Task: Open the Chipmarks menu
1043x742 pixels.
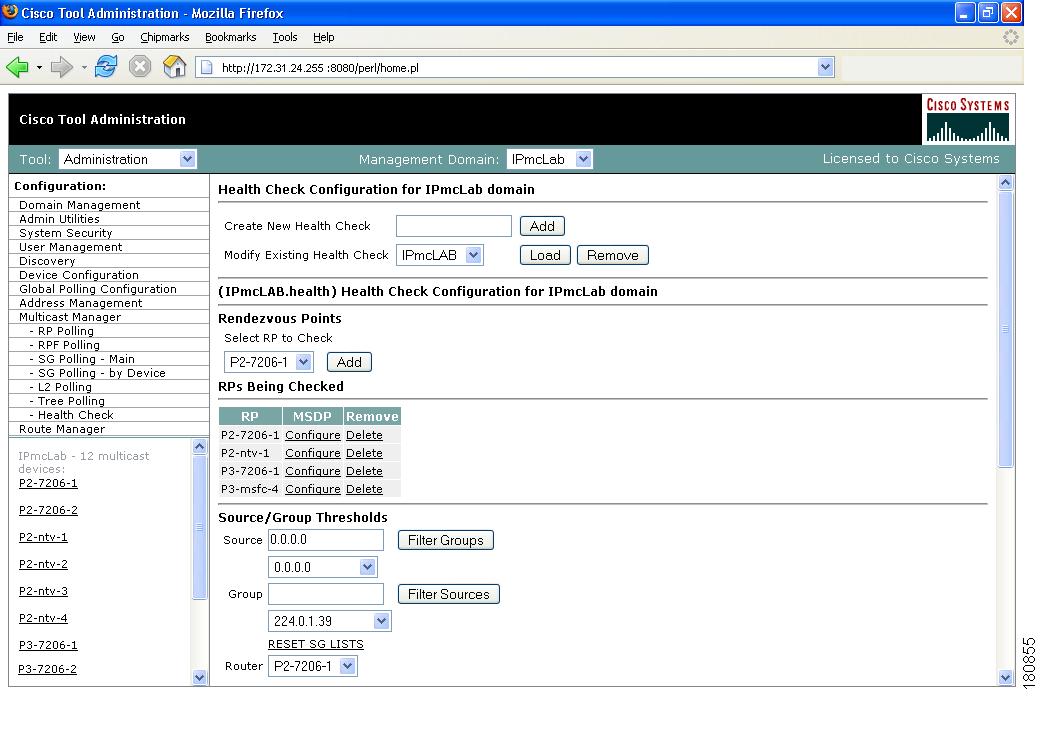Action: [x=164, y=37]
